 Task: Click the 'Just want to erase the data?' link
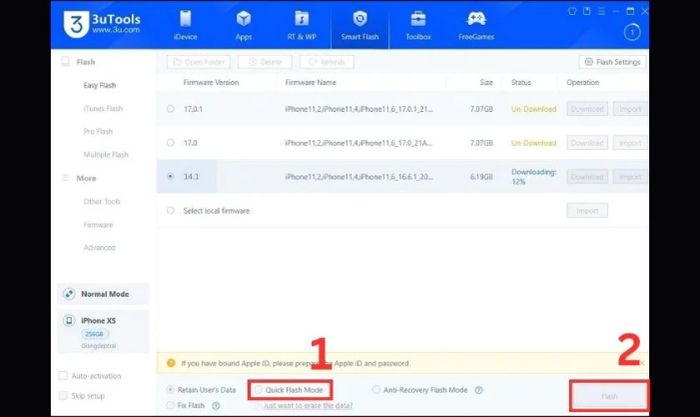(x=308, y=405)
